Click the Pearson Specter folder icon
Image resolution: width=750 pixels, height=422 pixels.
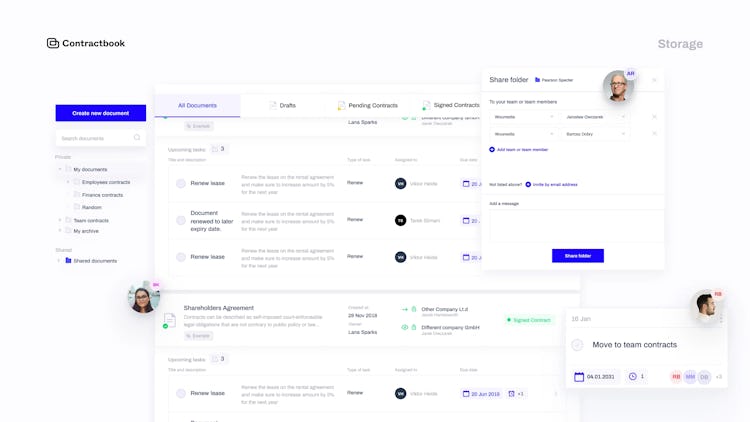click(x=537, y=80)
